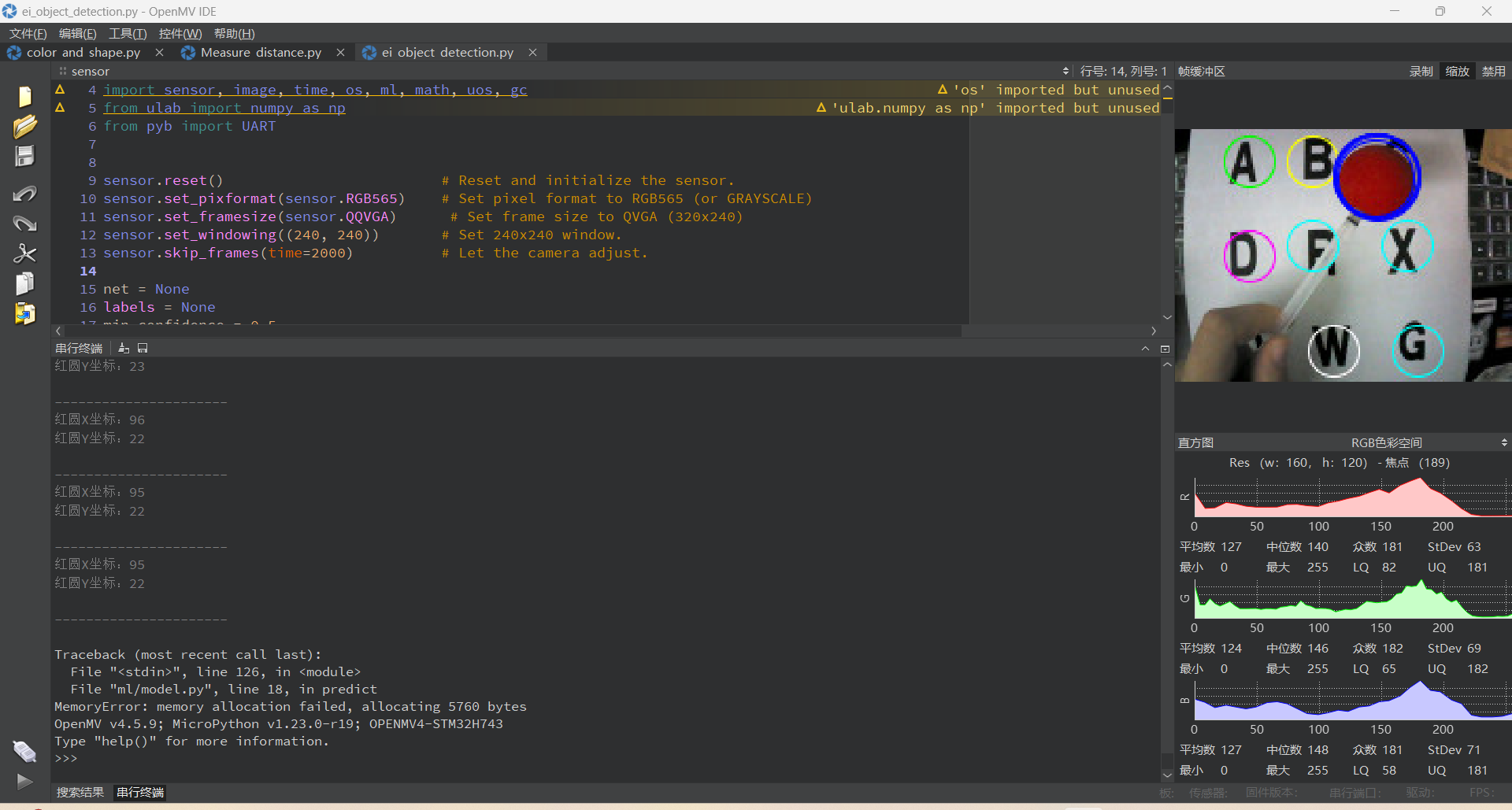Click the editor horizontal scrollbar thumb
The width and height of the screenshot is (1512, 810).
pyautogui.click(x=513, y=331)
